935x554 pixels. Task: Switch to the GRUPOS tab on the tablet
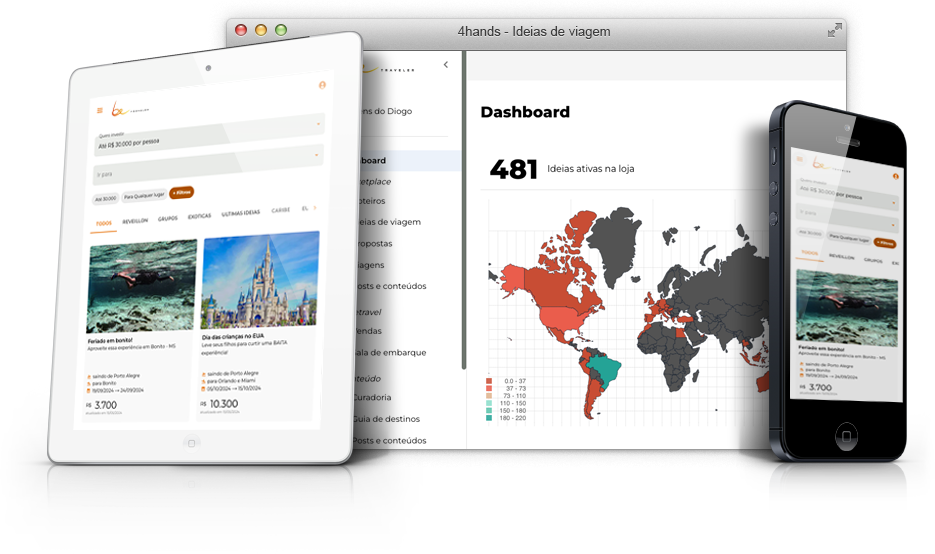pyautogui.click(x=167, y=216)
